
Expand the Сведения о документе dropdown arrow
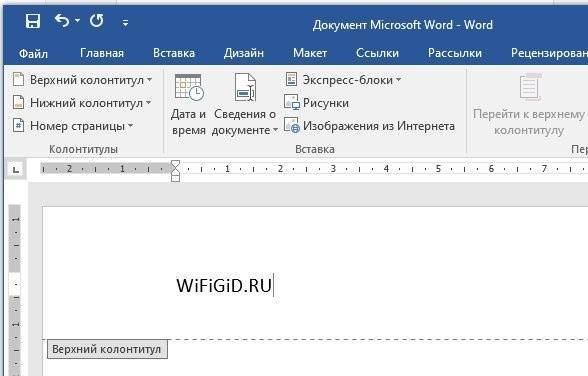tap(275, 130)
